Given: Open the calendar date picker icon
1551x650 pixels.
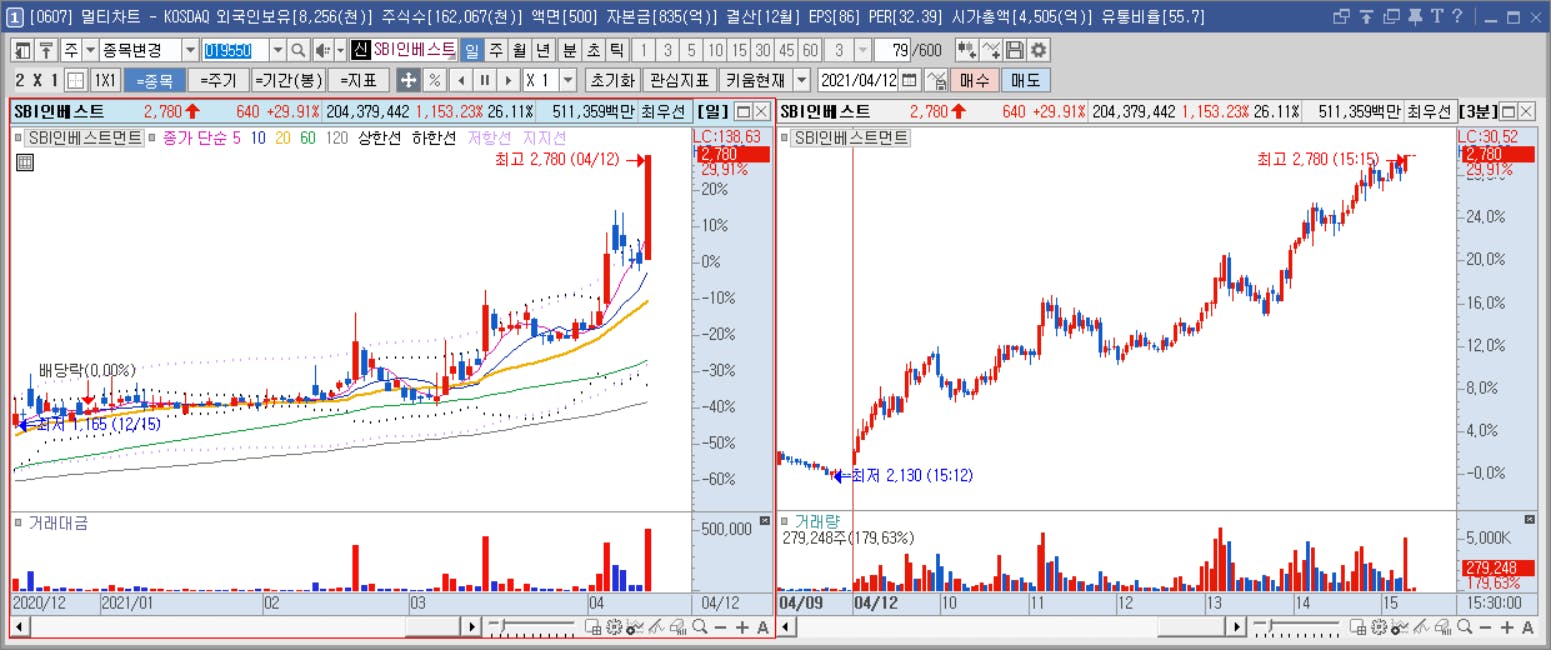Looking at the screenshot, I should (x=909, y=80).
